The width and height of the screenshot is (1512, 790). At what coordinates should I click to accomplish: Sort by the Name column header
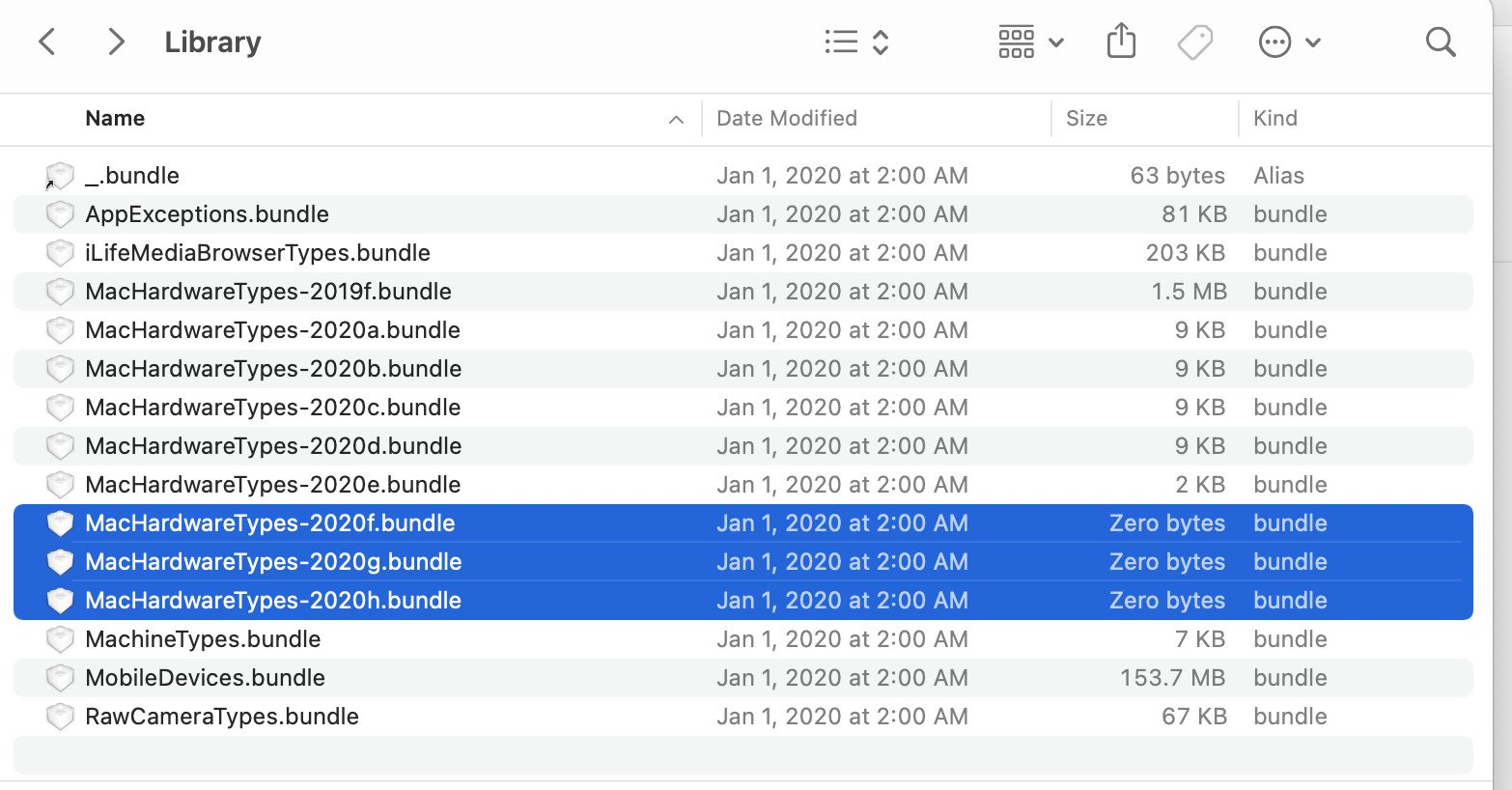(x=115, y=118)
